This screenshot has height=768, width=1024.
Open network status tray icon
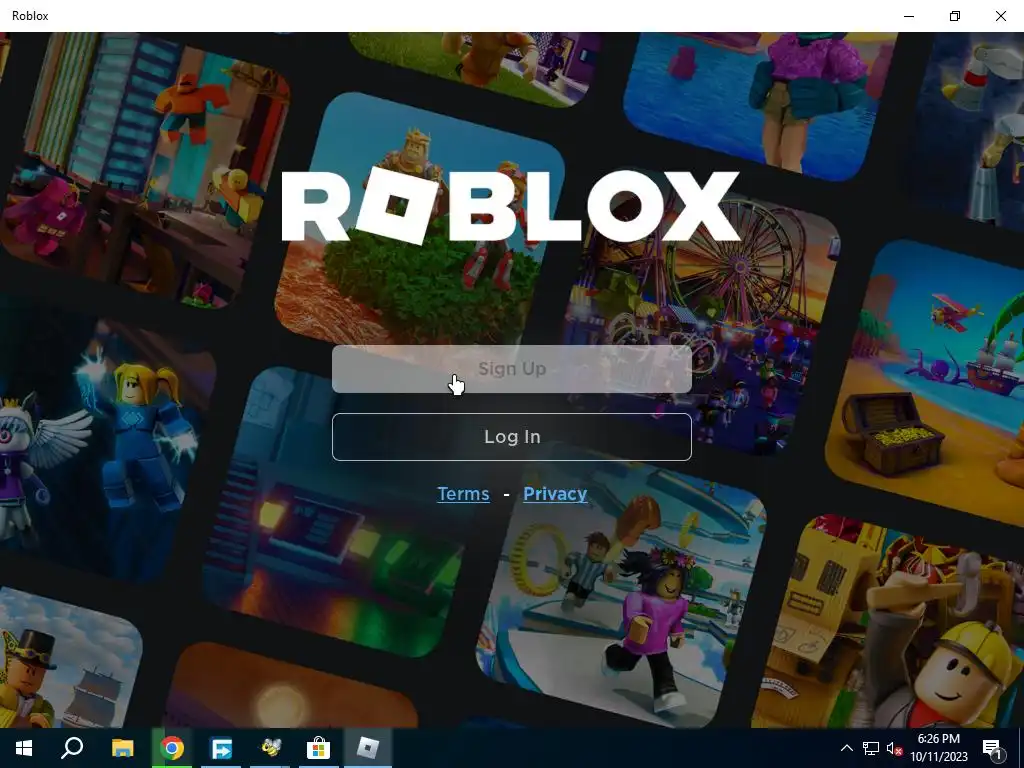[871, 748]
